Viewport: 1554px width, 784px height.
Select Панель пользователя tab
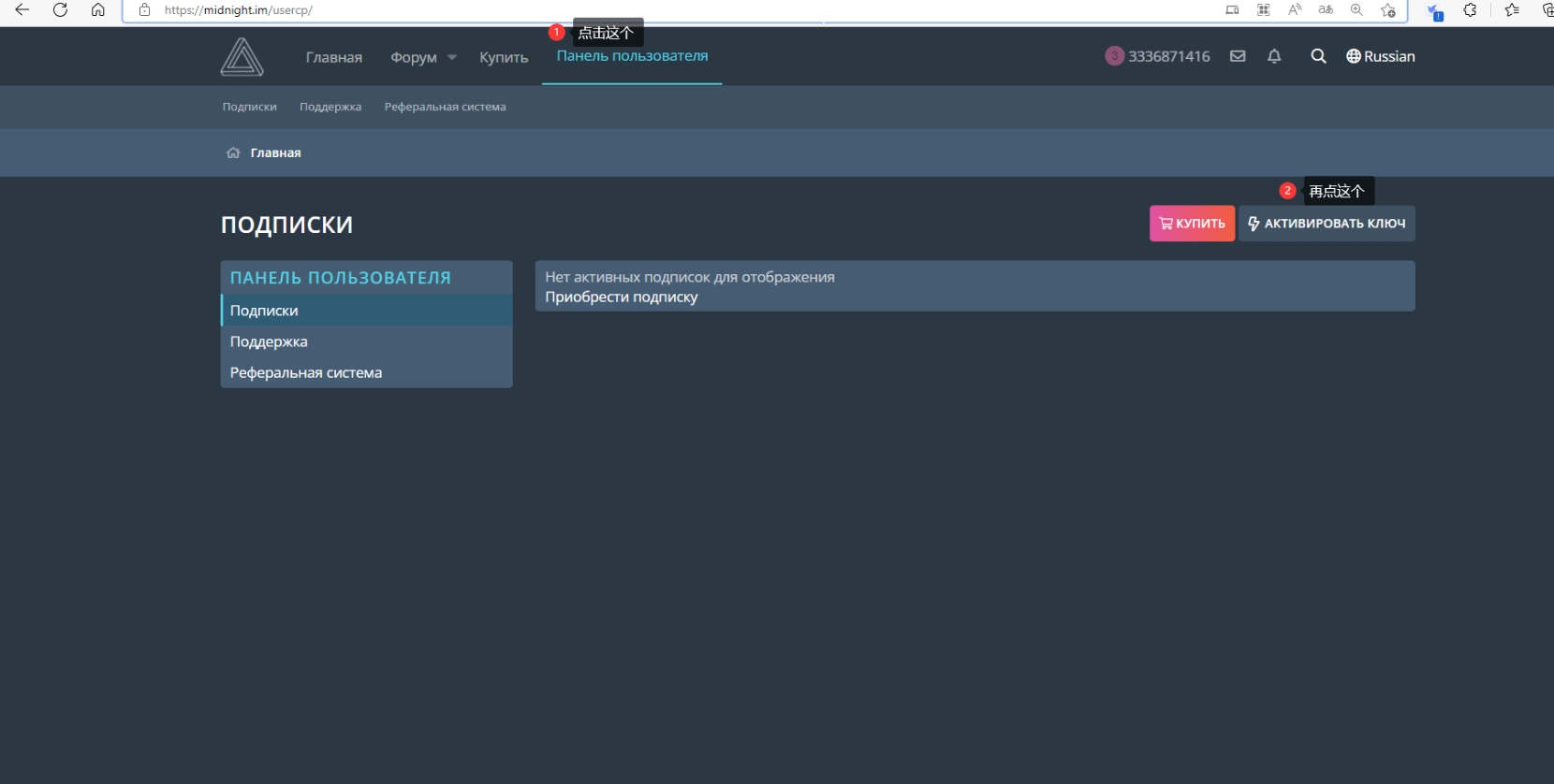[632, 56]
